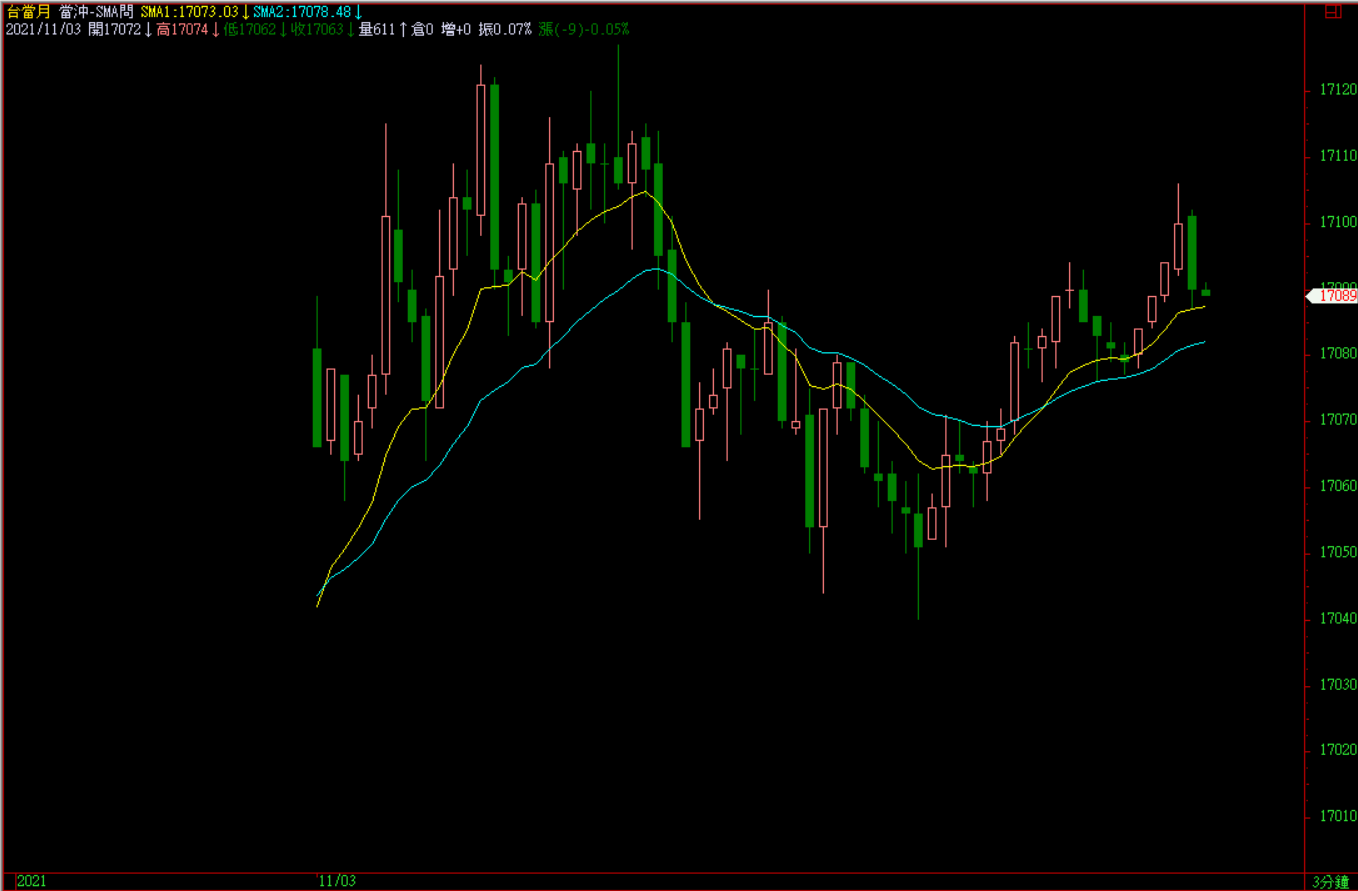
Task: Click the 17050 price axis label
Action: pos(1338,552)
